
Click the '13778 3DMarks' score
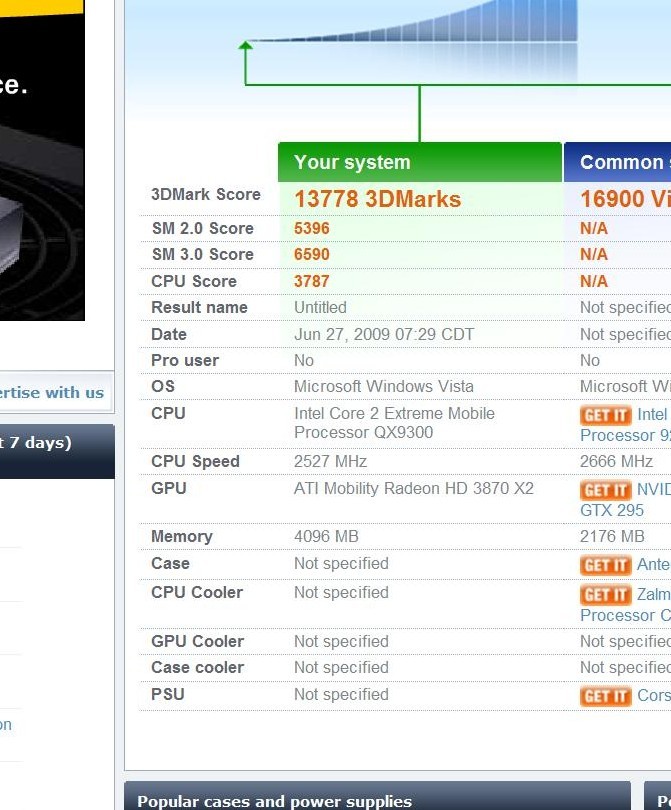click(x=377, y=199)
